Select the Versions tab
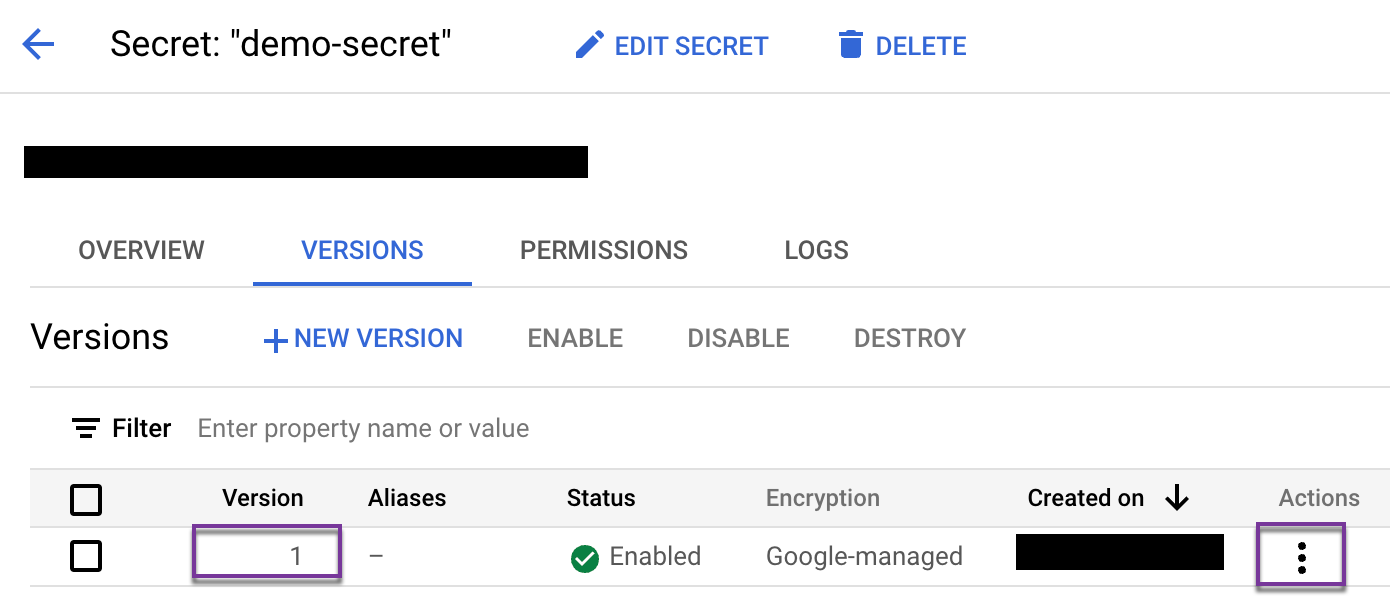This screenshot has width=1390, height=600. (362, 250)
